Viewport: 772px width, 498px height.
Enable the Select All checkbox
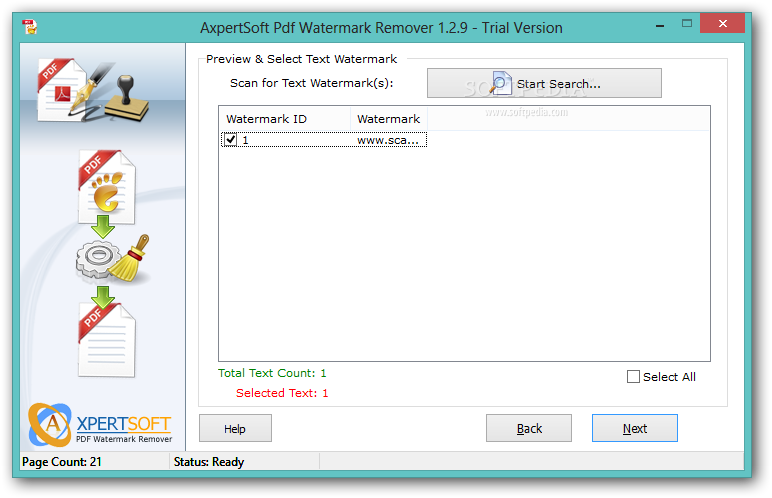(633, 377)
